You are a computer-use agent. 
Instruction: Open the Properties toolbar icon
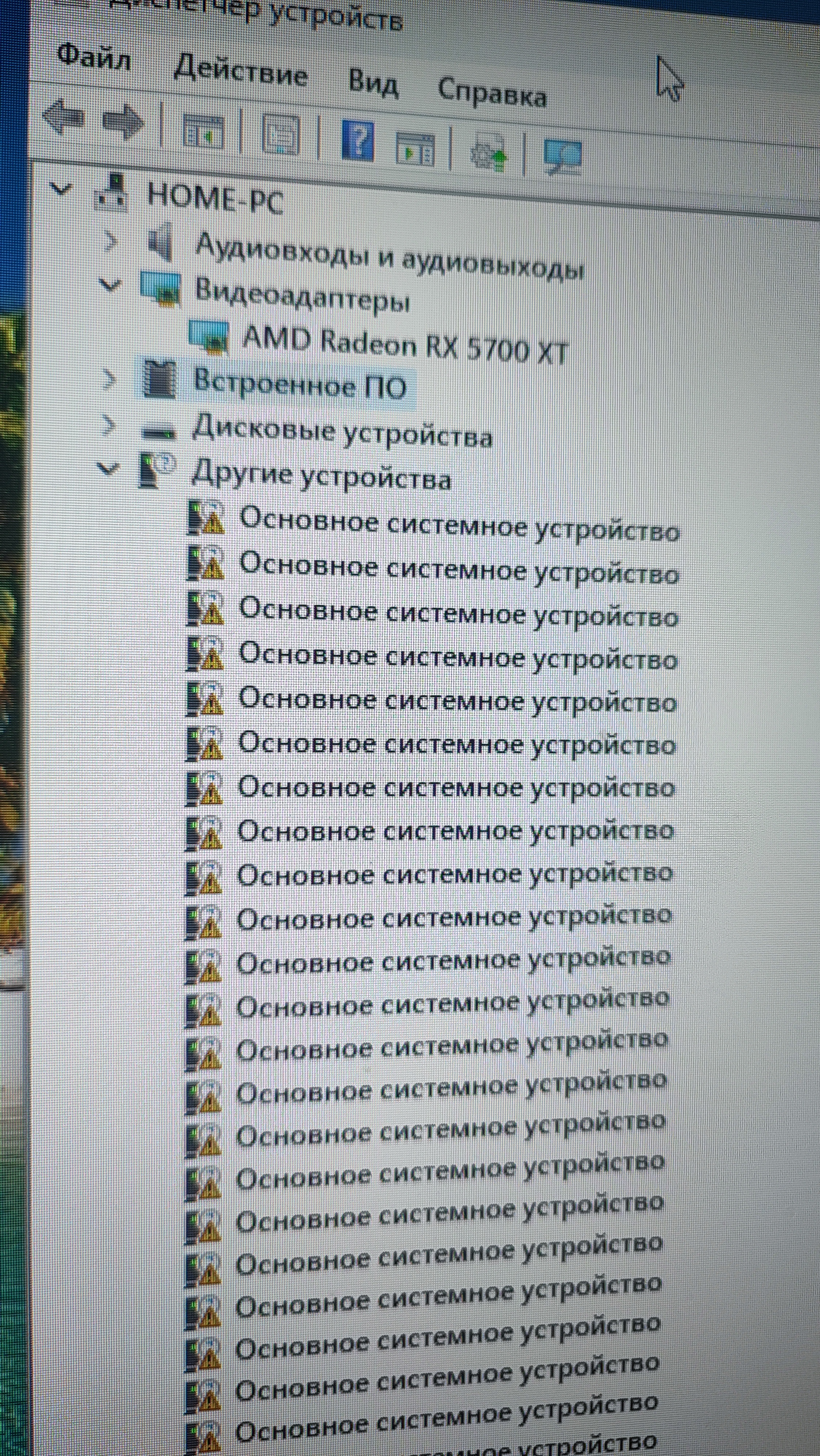pos(280,135)
